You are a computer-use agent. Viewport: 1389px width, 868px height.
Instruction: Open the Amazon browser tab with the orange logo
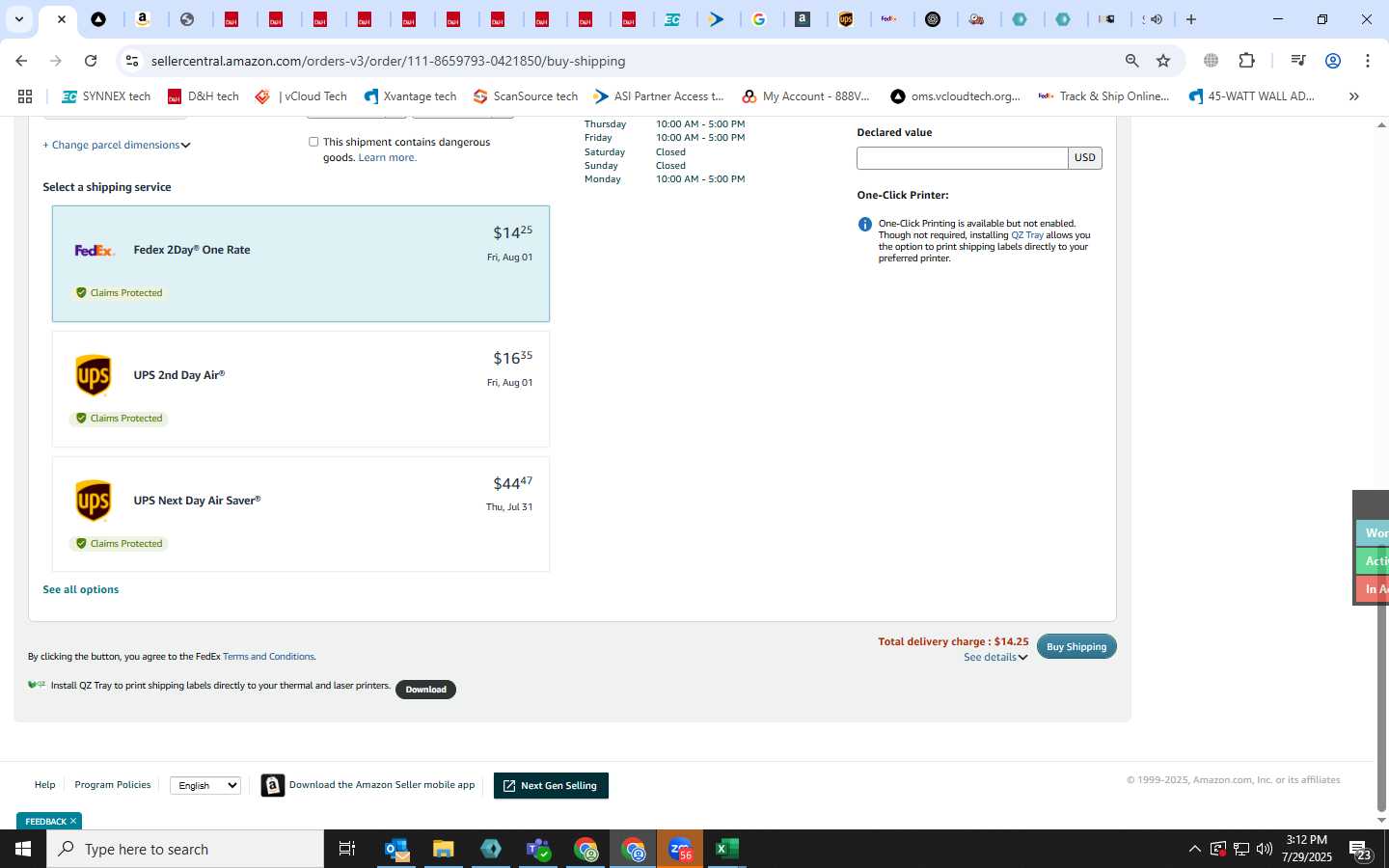pos(143,19)
